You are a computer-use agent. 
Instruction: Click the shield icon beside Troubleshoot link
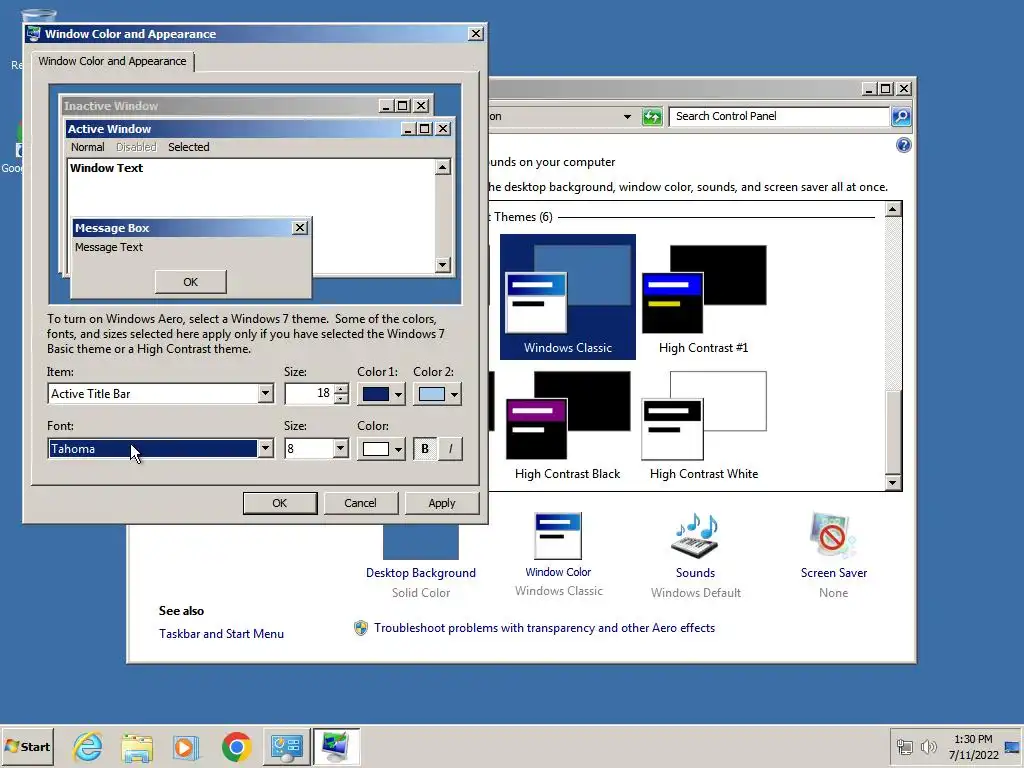click(x=360, y=628)
